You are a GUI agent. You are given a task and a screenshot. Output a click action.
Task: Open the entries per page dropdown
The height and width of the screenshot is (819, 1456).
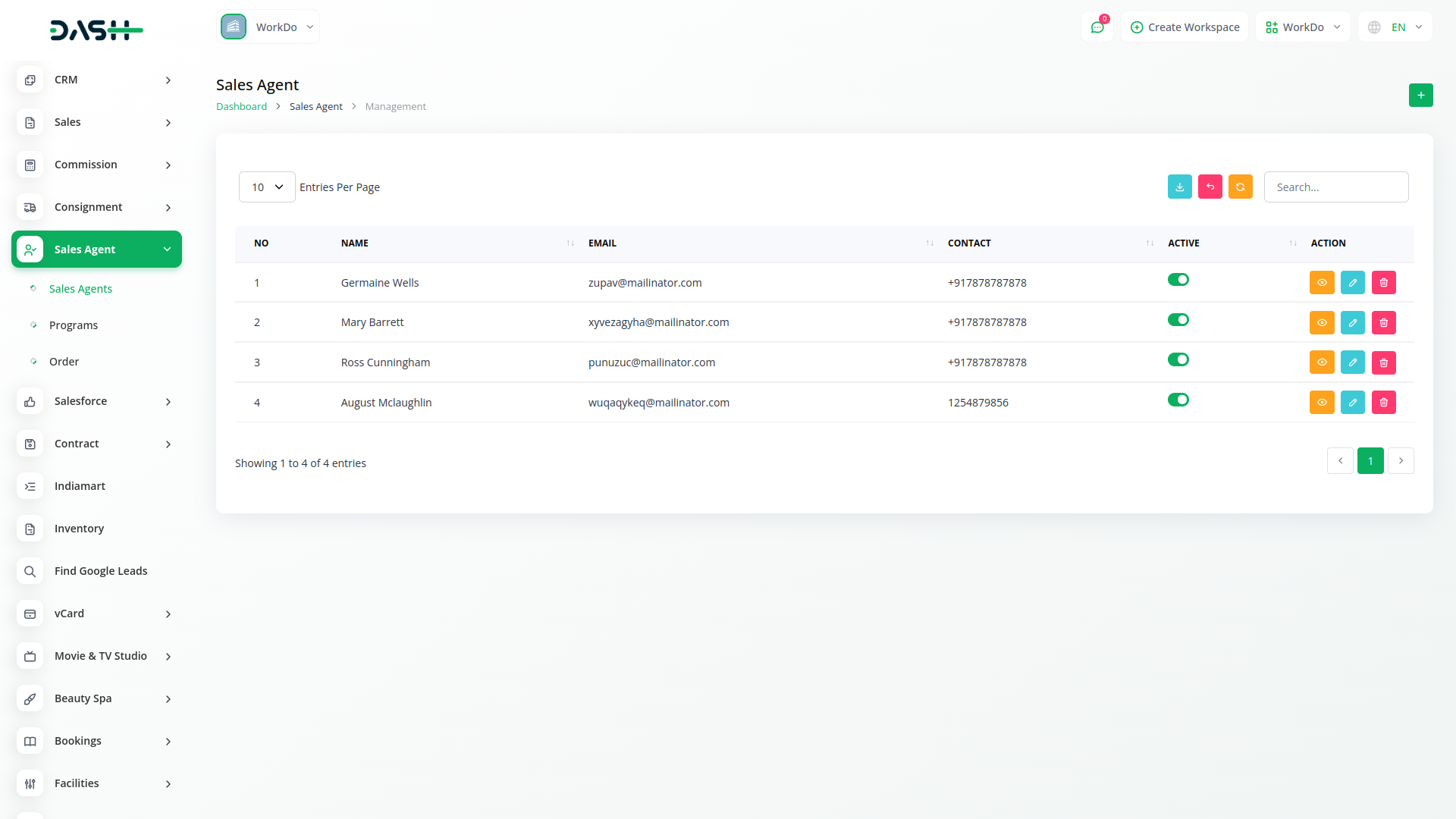[267, 187]
